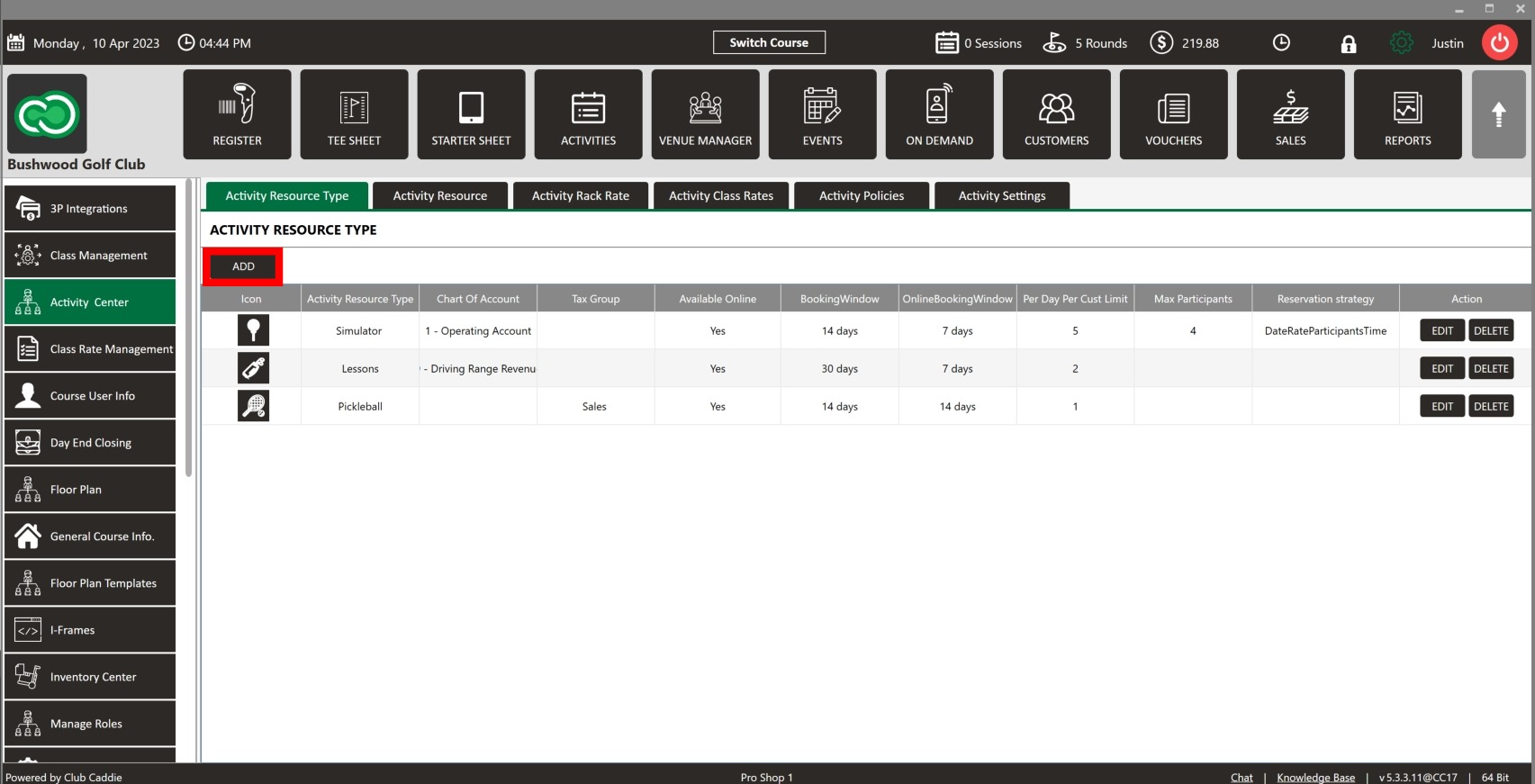Switch to the Activity Settings tab
The width and height of the screenshot is (1535, 784).
pyautogui.click(x=1002, y=195)
